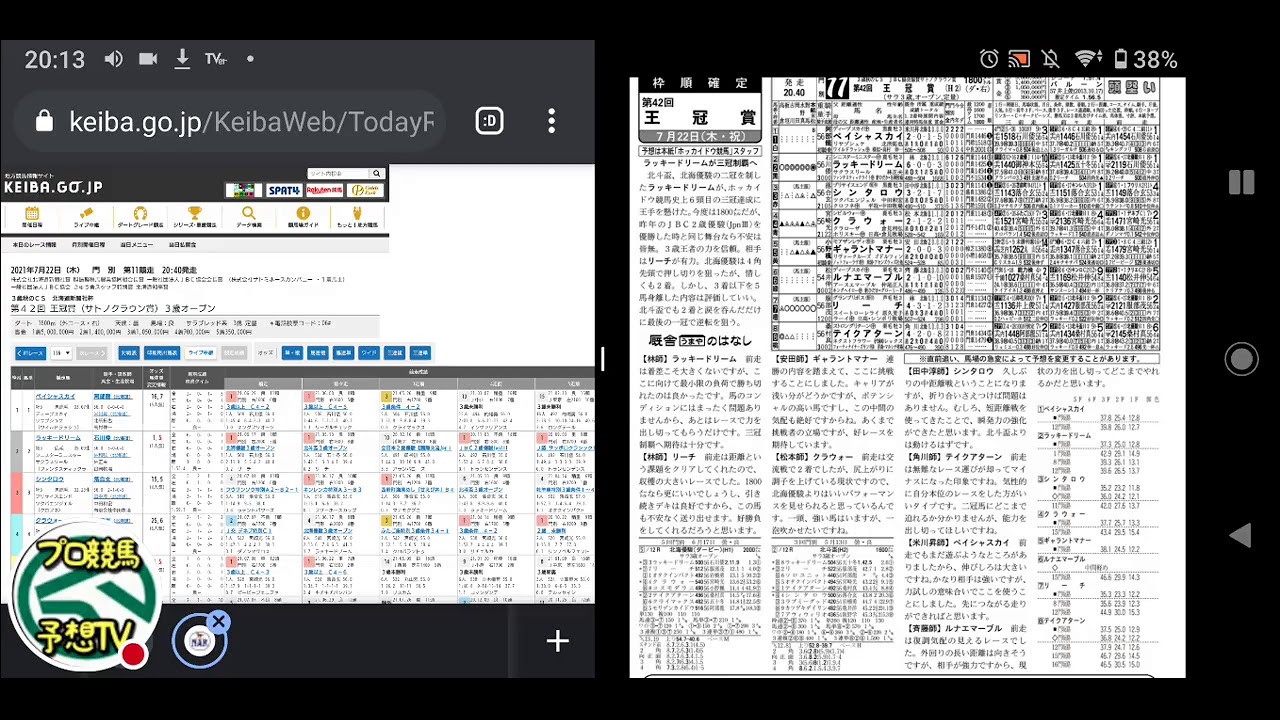This screenshot has height=720, width=1280.
Task: Open a new tab with plus button
Action: point(557,641)
